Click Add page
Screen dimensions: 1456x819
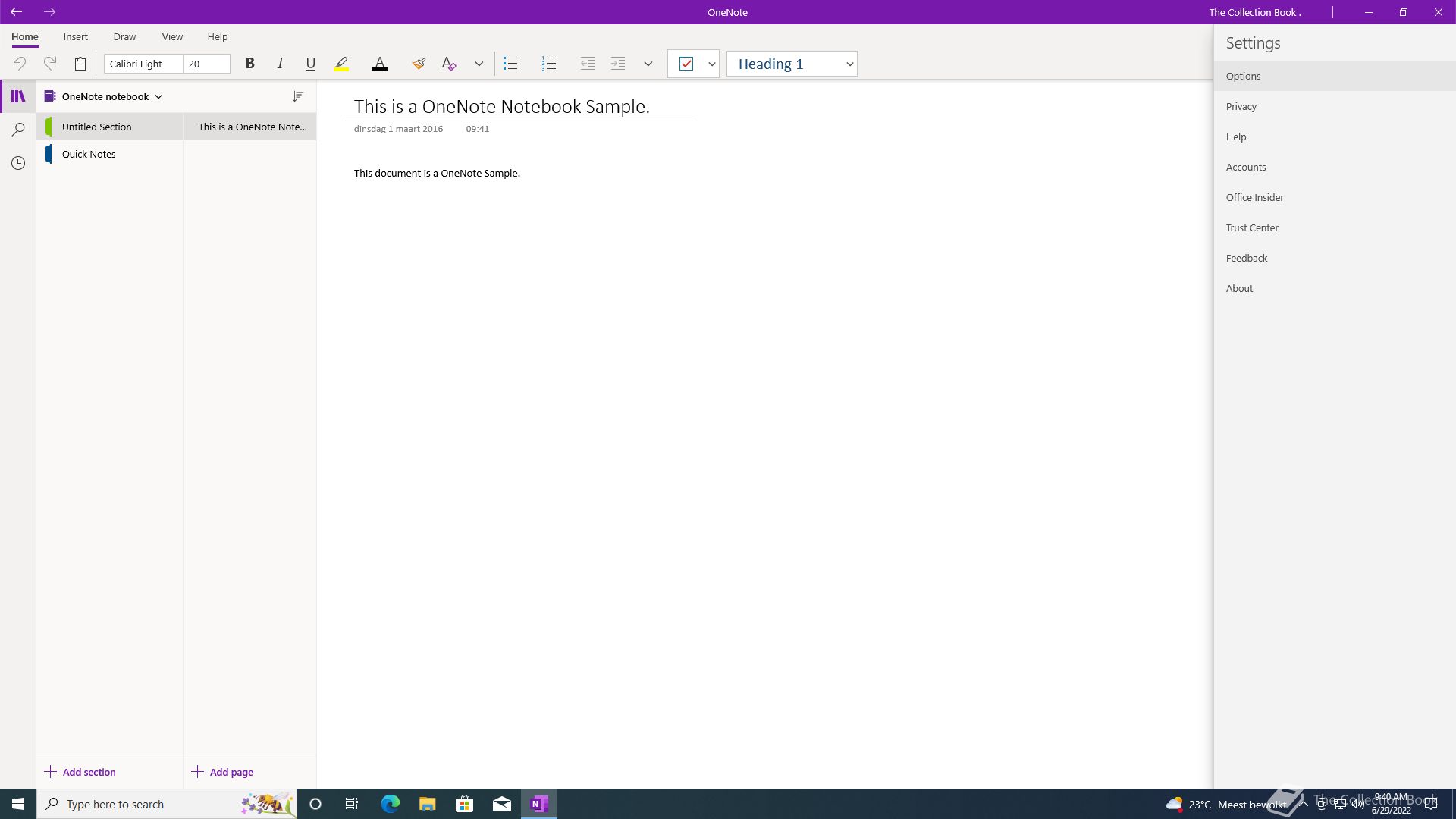222,772
